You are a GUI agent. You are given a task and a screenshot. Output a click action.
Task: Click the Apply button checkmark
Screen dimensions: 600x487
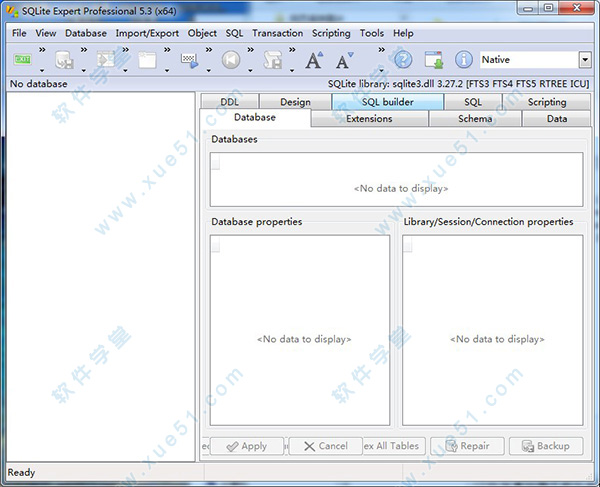coord(232,446)
